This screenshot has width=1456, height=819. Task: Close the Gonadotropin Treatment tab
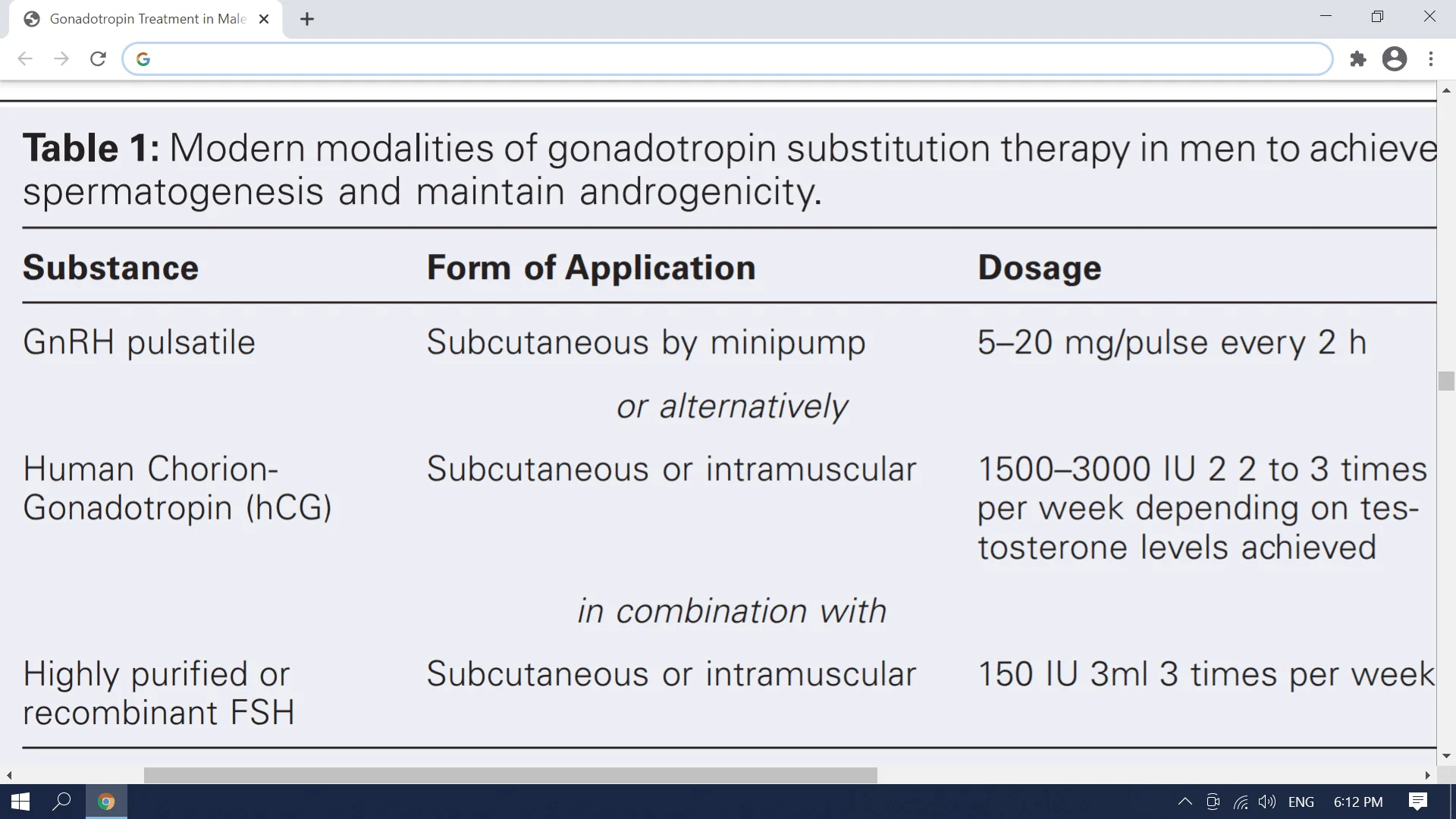tap(264, 19)
